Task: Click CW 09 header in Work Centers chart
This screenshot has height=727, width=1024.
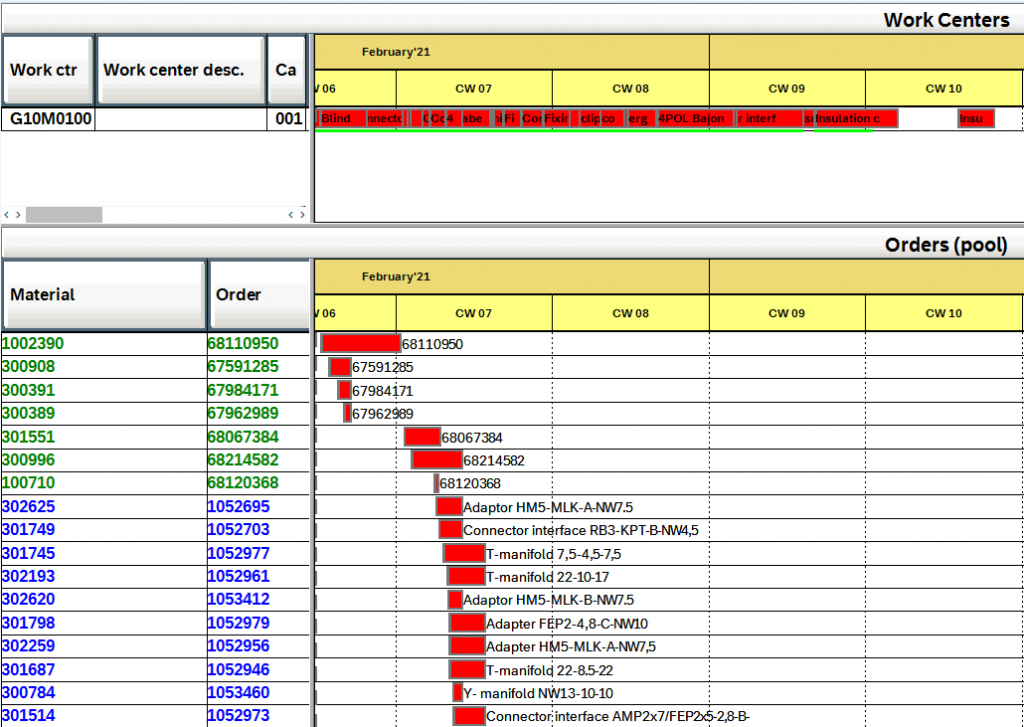Action: click(x=786, y=88)
